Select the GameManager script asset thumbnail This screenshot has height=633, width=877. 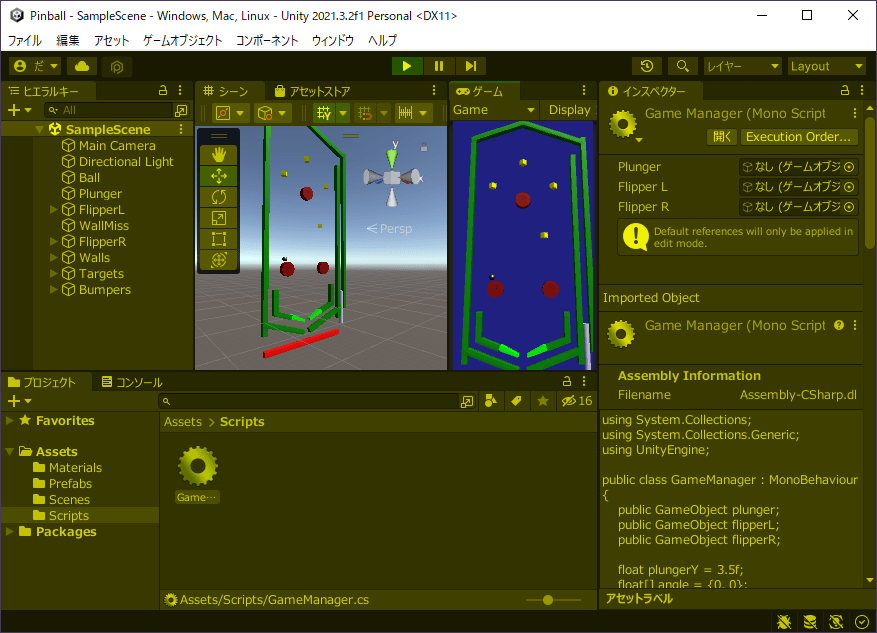(x=197, y=466)
